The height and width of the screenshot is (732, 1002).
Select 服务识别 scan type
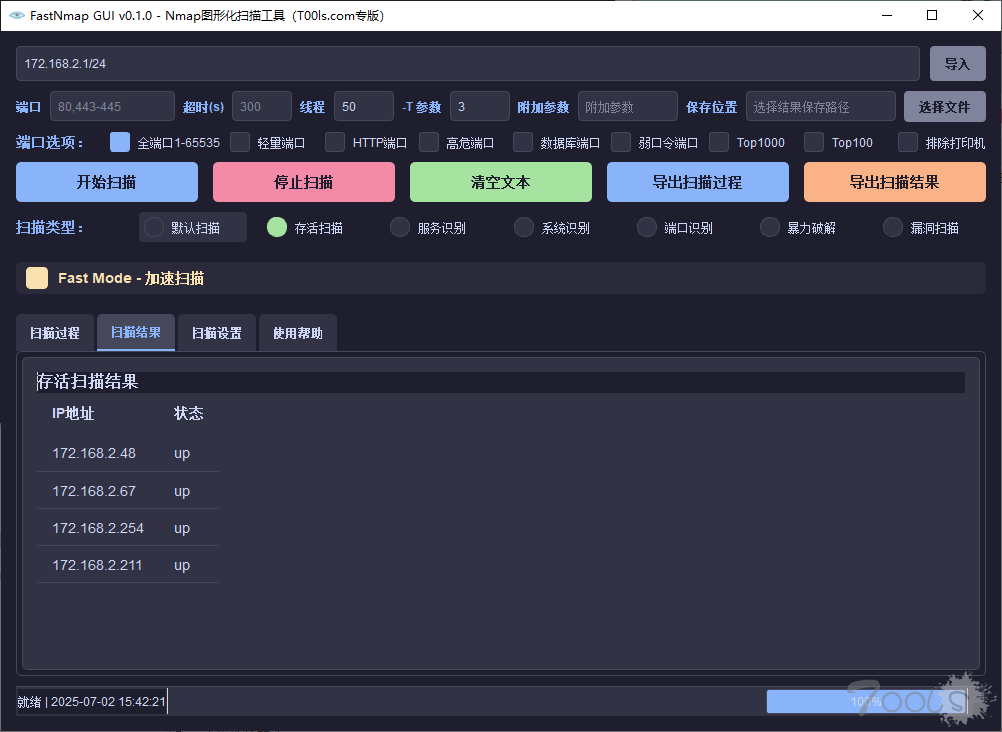coord(400,227)
